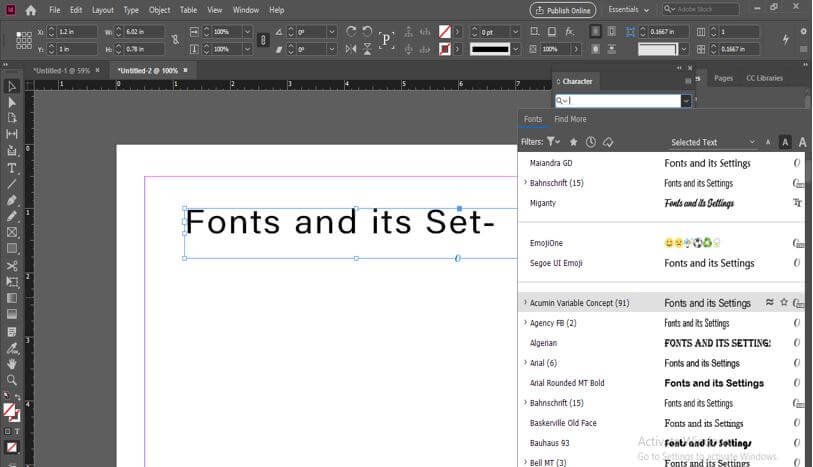Click the black stroke style swatch
The image size is (813, 467).
point(490,49)
